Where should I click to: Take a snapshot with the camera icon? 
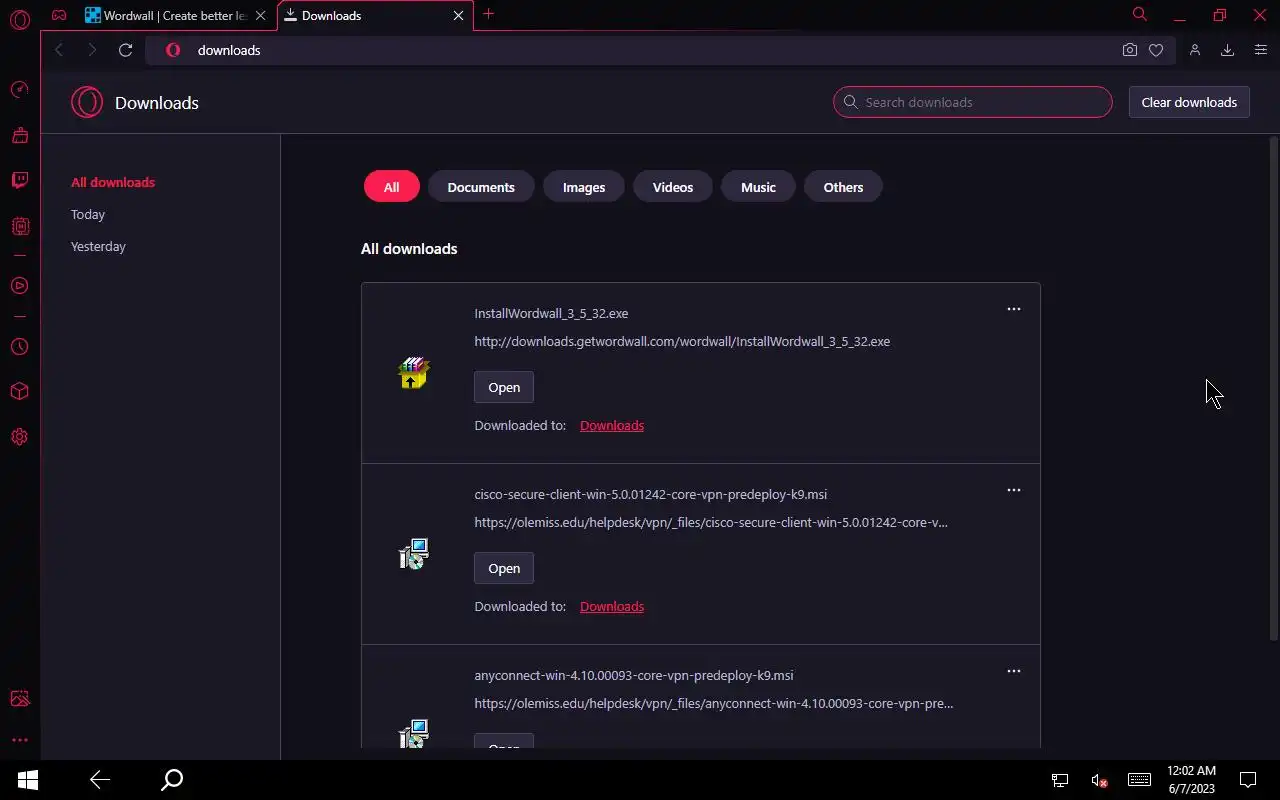1129,50
